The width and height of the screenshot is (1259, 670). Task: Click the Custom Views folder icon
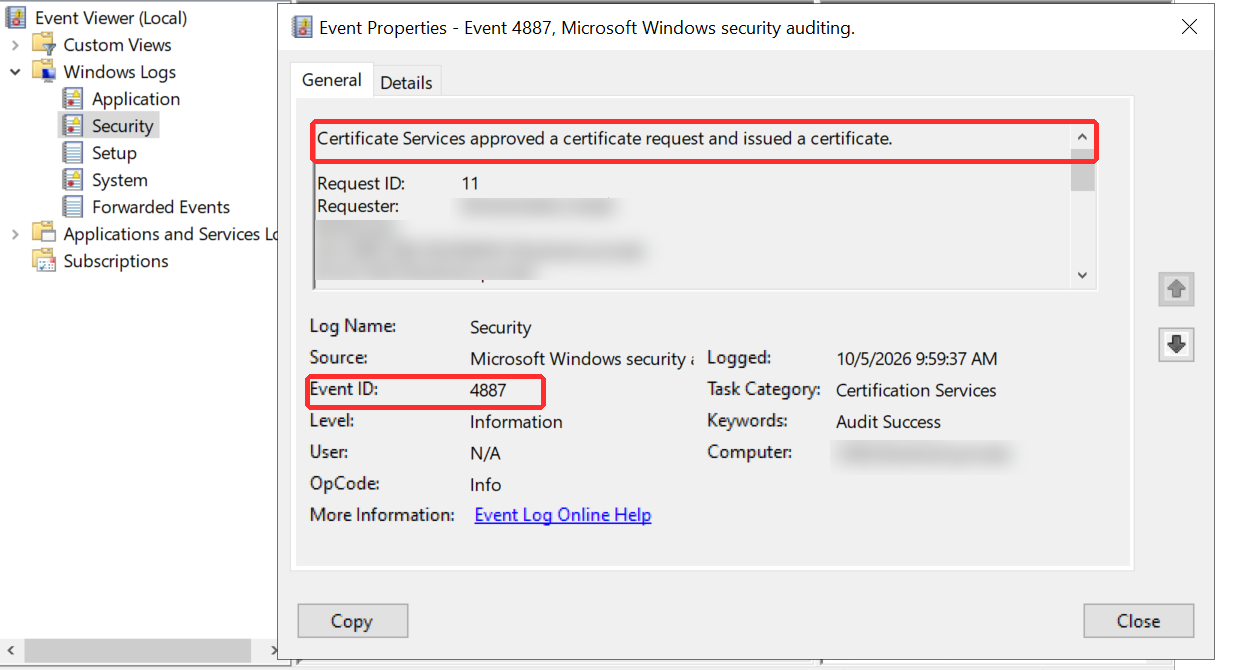tap(44, 44)
